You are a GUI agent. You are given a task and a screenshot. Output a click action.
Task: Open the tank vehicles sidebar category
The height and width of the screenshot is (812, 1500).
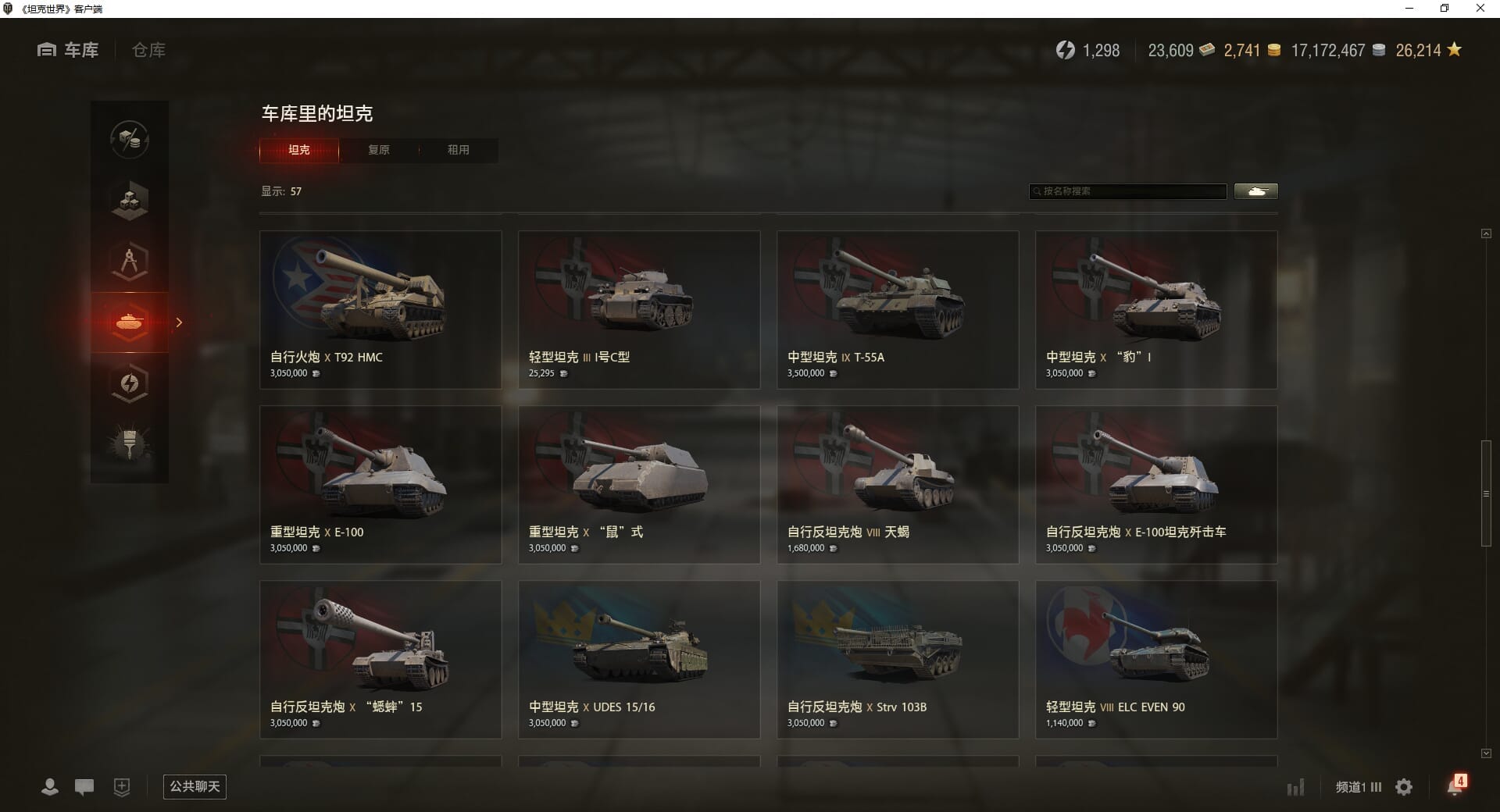tap(130, 322)
